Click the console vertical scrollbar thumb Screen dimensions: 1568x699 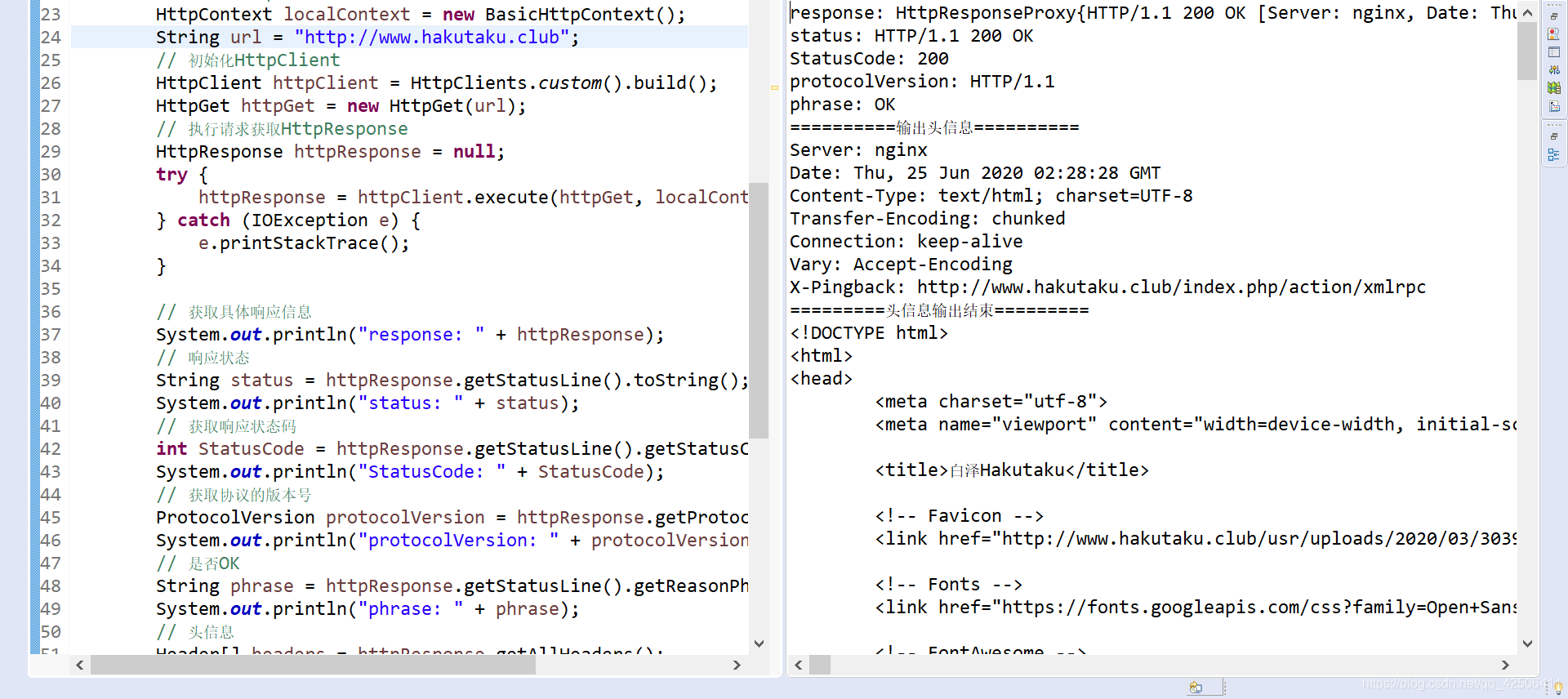click(x=1527, y=51)
